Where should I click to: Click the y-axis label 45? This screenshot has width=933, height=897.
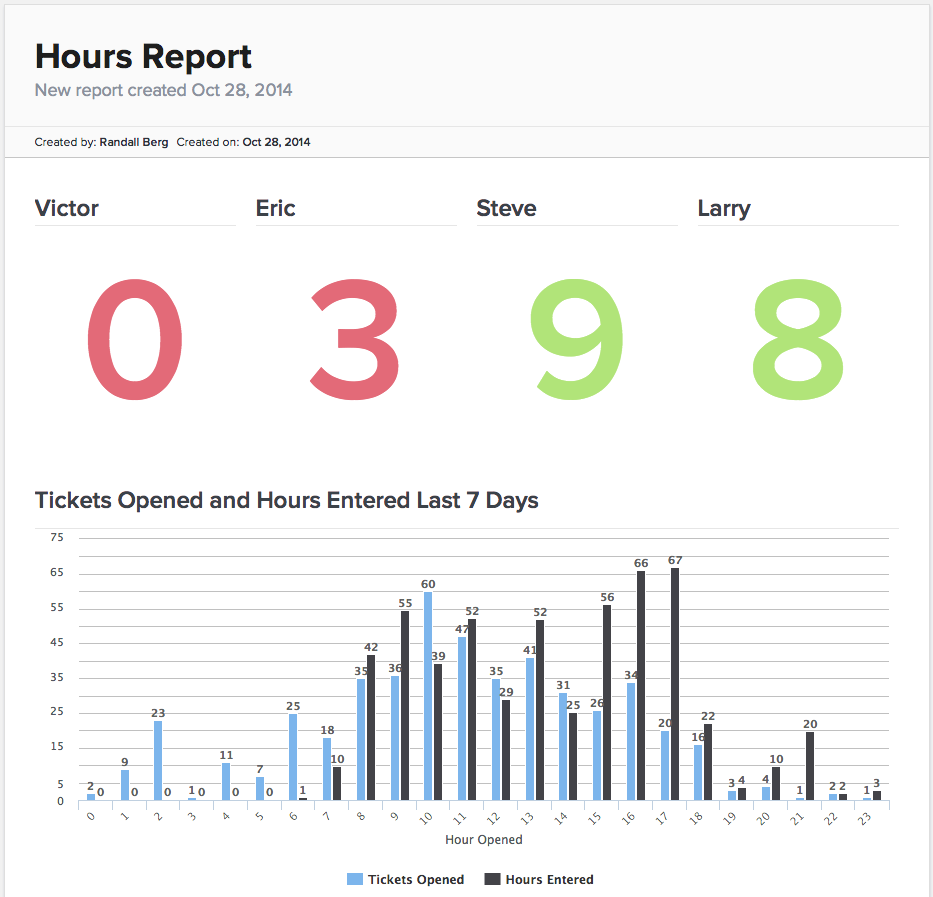[57, 643]
